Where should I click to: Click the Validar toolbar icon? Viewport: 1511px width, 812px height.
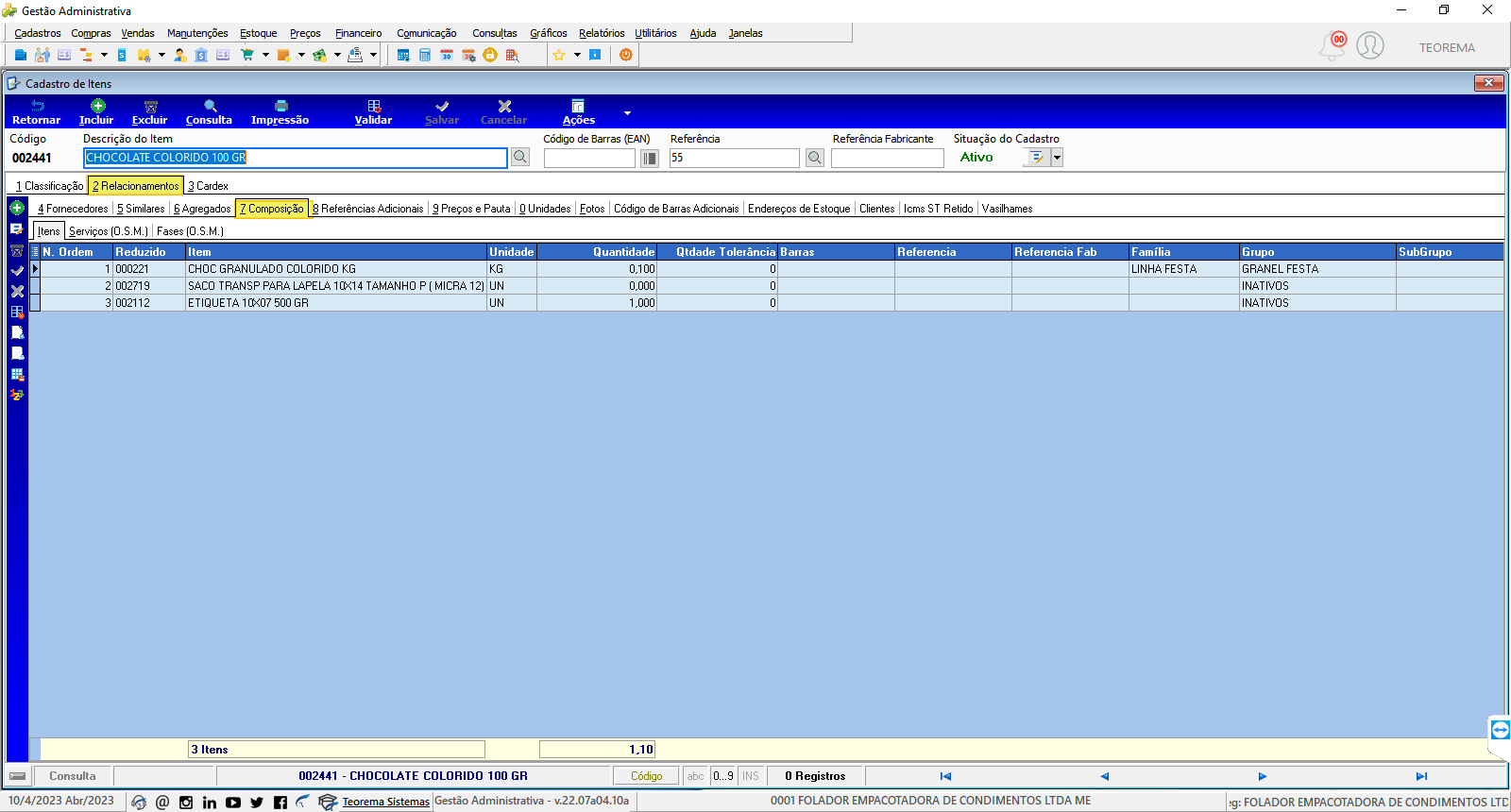(374, 106)
